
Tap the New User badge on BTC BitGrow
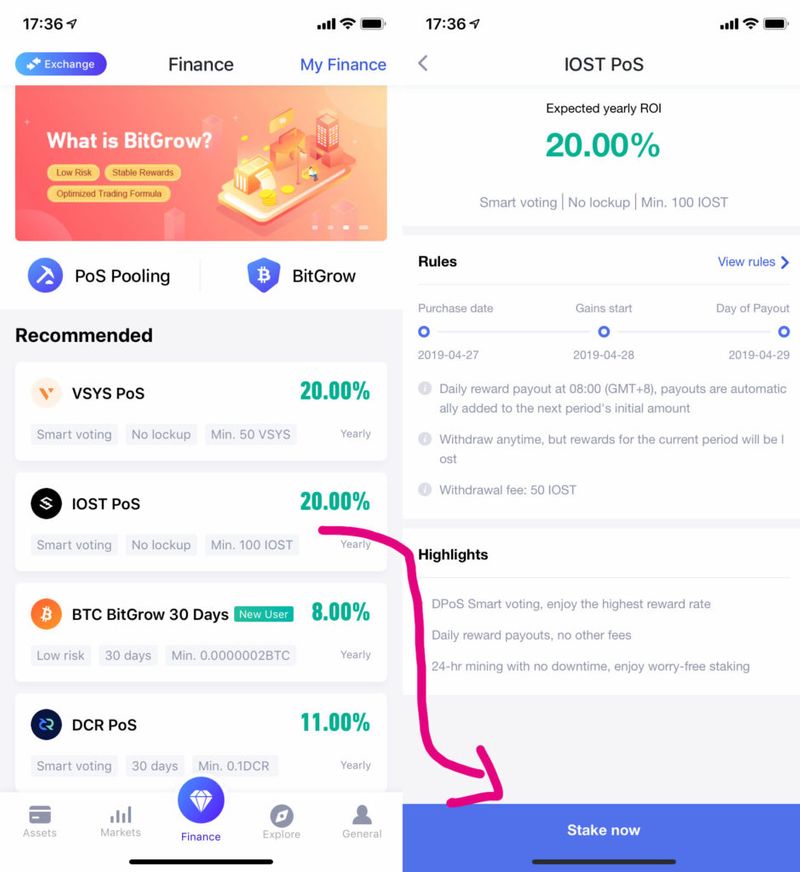pyautogui.click(x=264, y=614)
